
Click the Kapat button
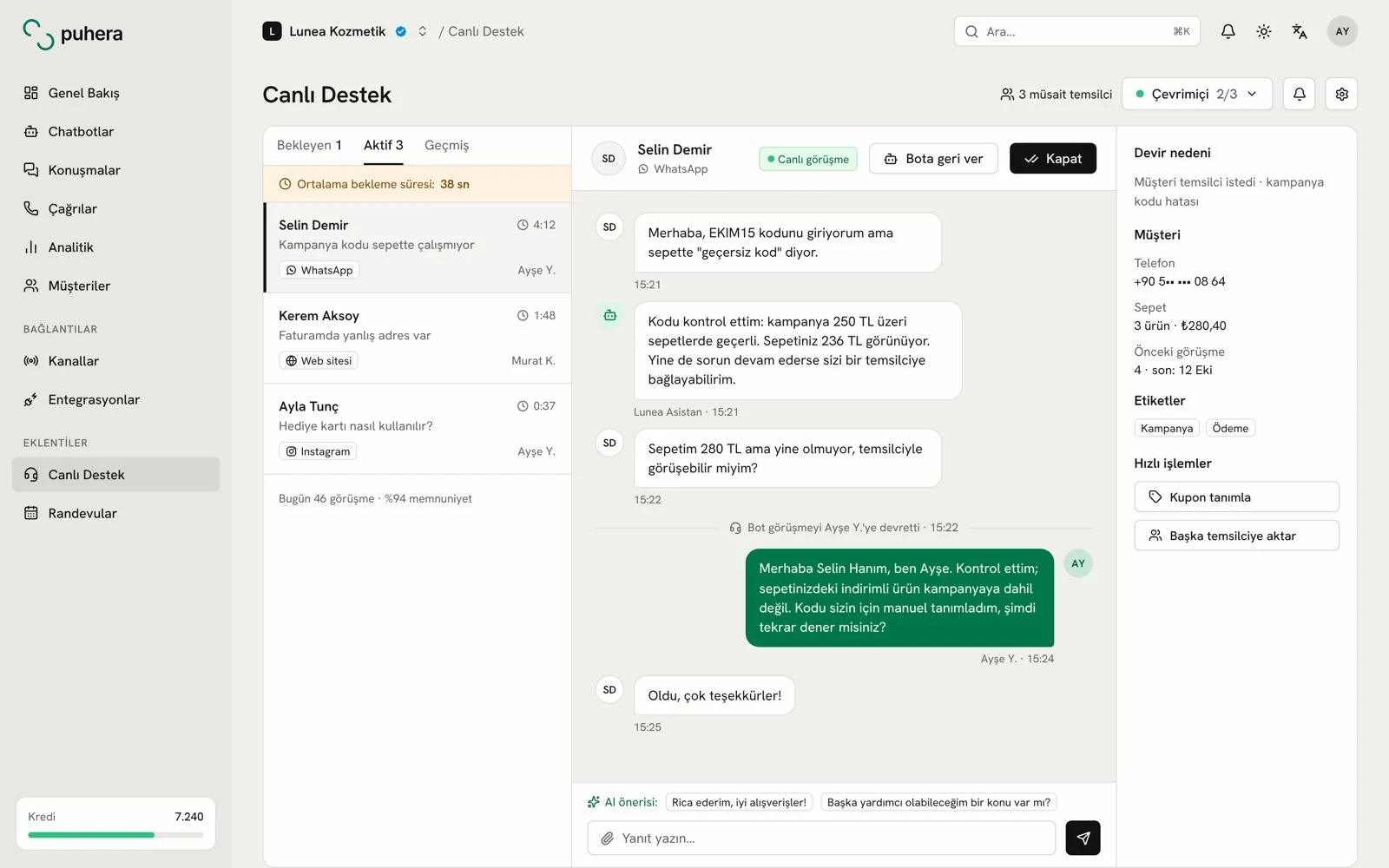pos(1052,159)
